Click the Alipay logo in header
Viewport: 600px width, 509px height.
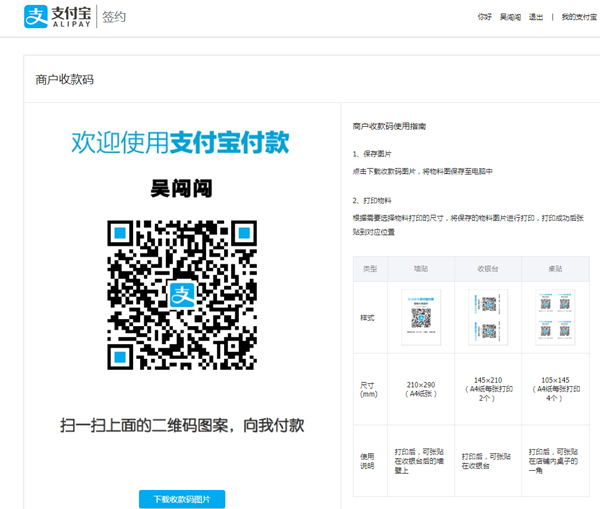57,16
